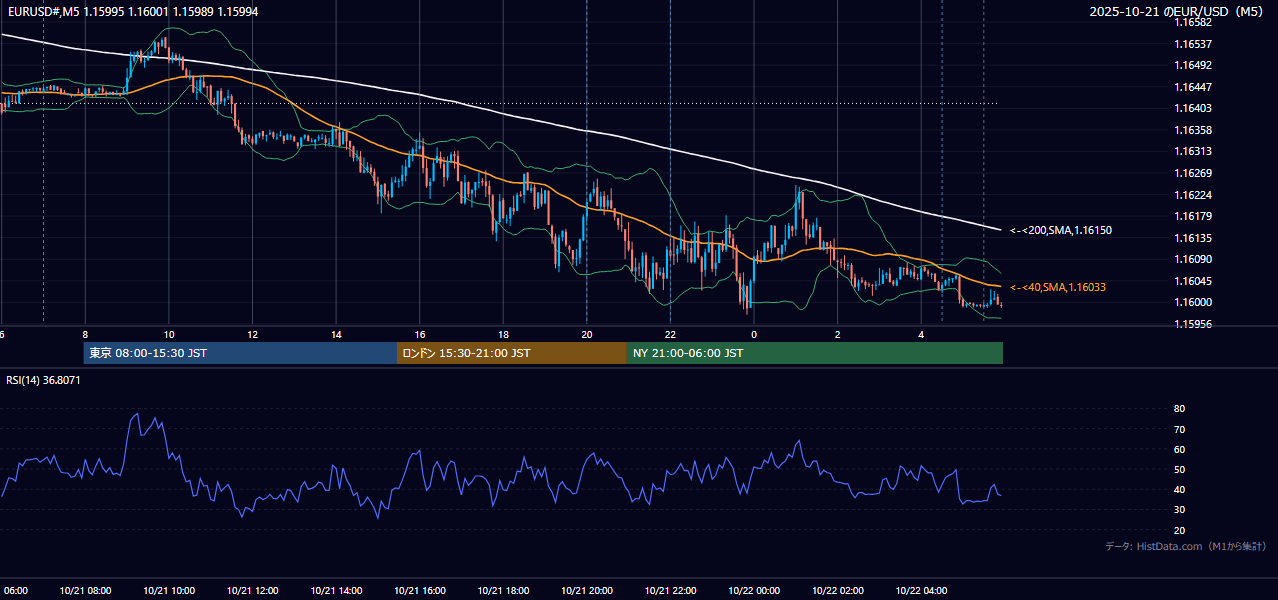
Task: Click the 2025-10-21 EUR/USD (M5) title
Action: 1178,12
